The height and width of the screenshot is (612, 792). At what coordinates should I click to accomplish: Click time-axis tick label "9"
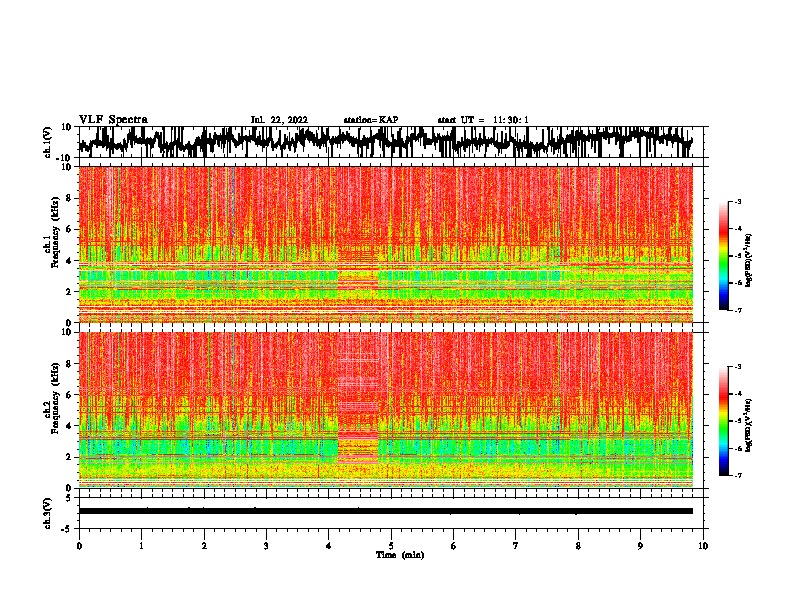(640, 546)
